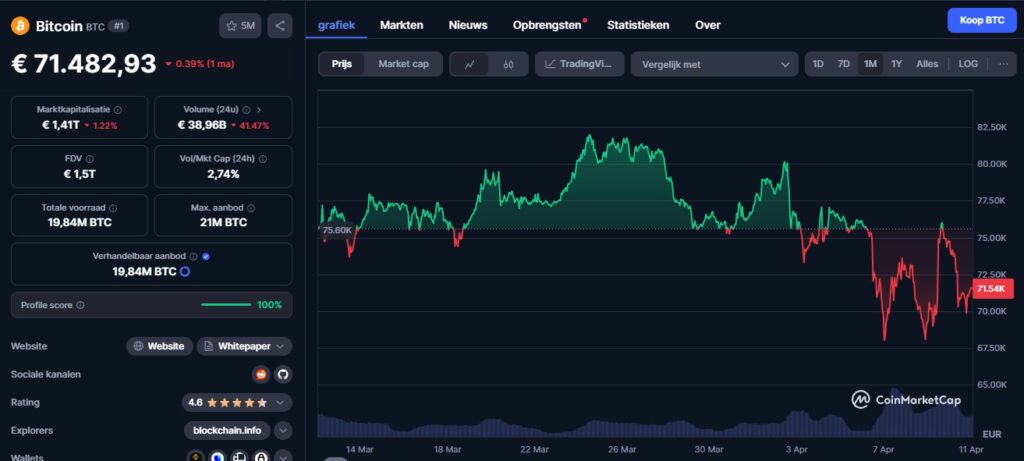Image resolution: width=1024 pixels, height=461 pixels.
Task: Click the € 38,96B volume value
Action: [x=202, y=125]
